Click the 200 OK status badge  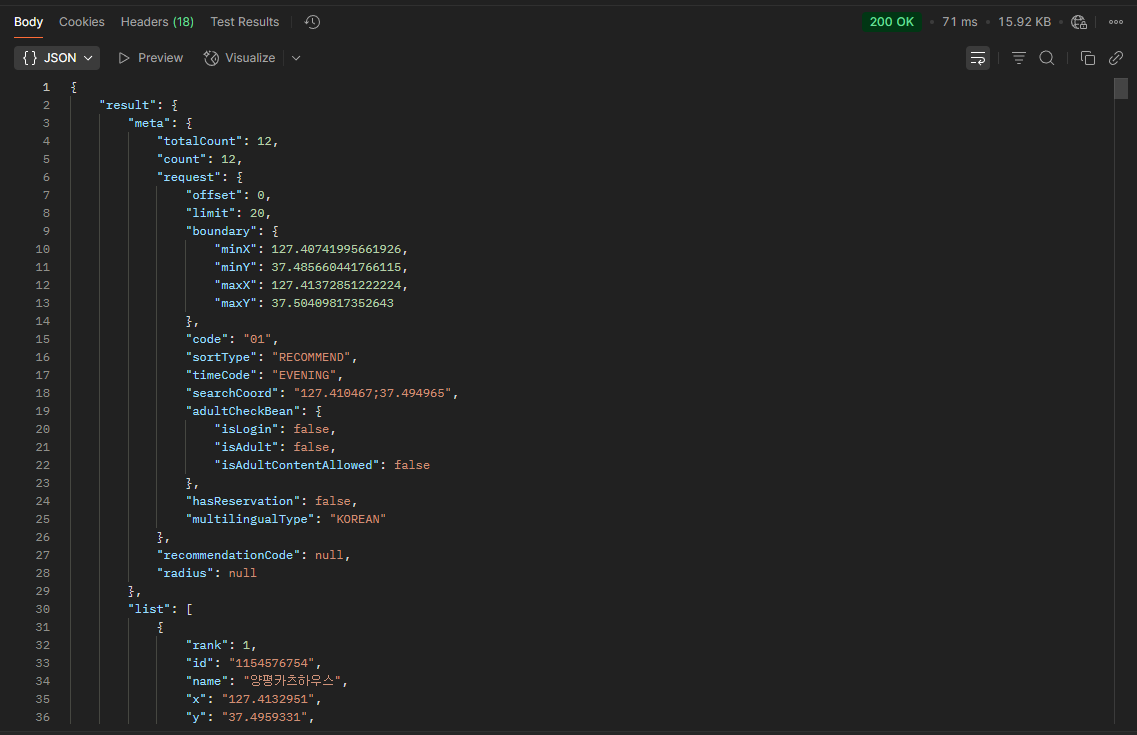click(891, 22)
